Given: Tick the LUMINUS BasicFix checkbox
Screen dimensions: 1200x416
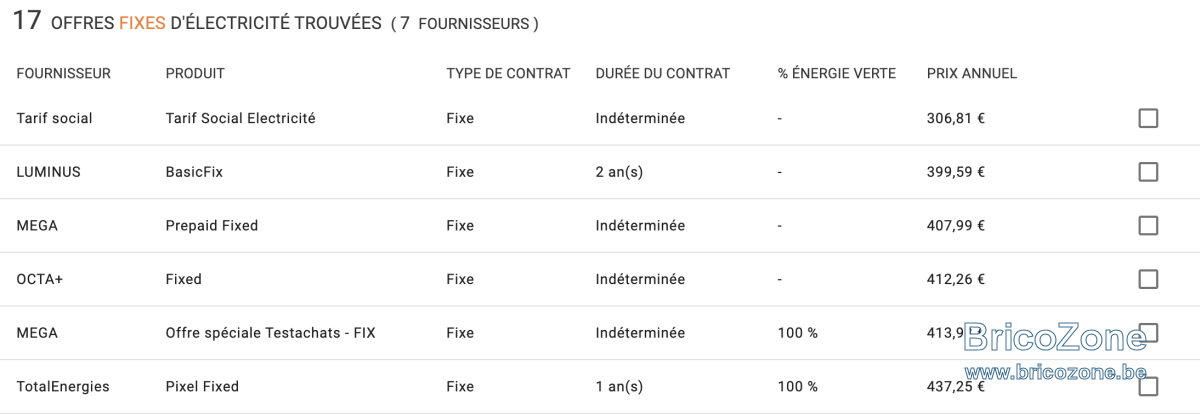Looking at the screenshot, I should (1148, 172).
